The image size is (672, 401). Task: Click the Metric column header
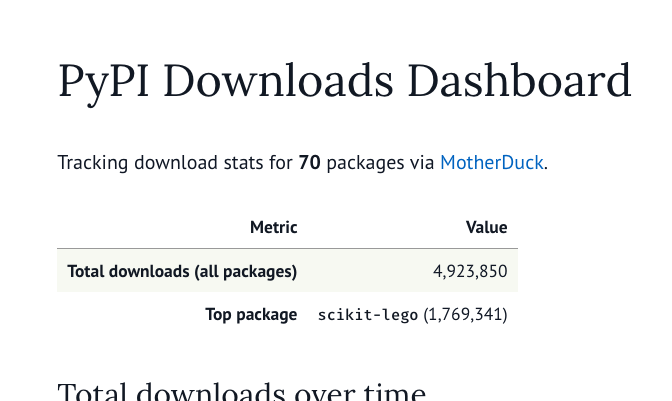273,227
